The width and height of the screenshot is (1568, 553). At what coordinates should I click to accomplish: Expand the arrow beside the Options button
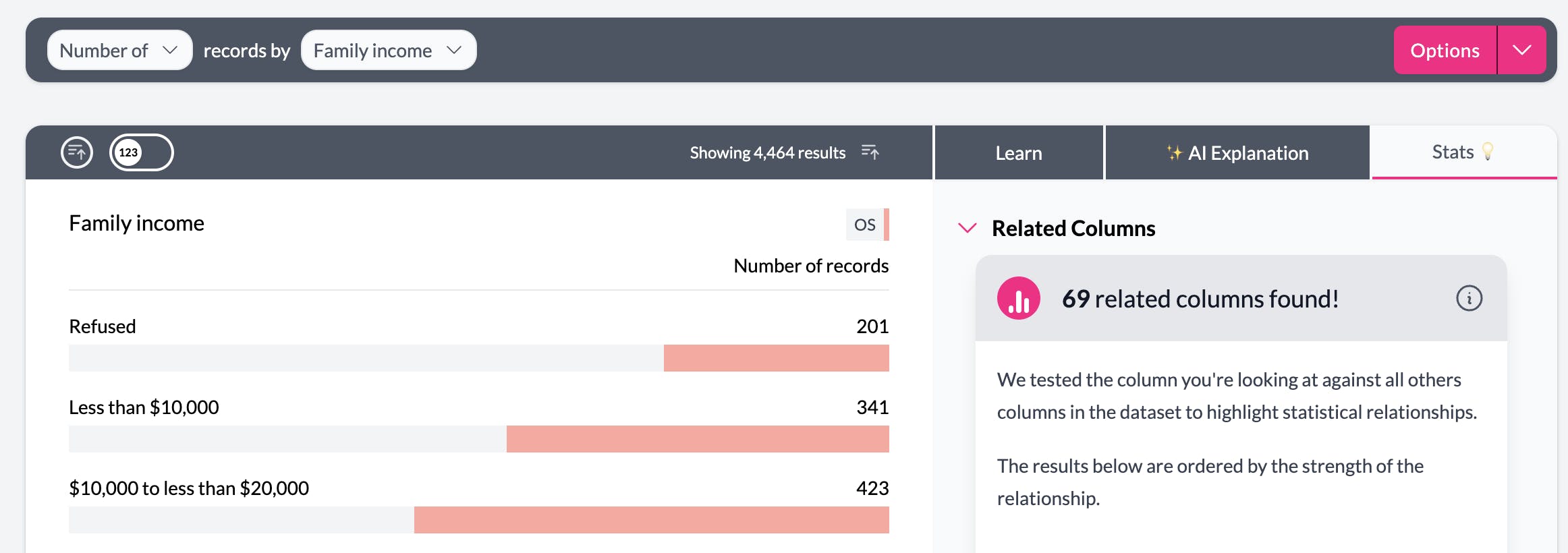[x=1521, y=51]
